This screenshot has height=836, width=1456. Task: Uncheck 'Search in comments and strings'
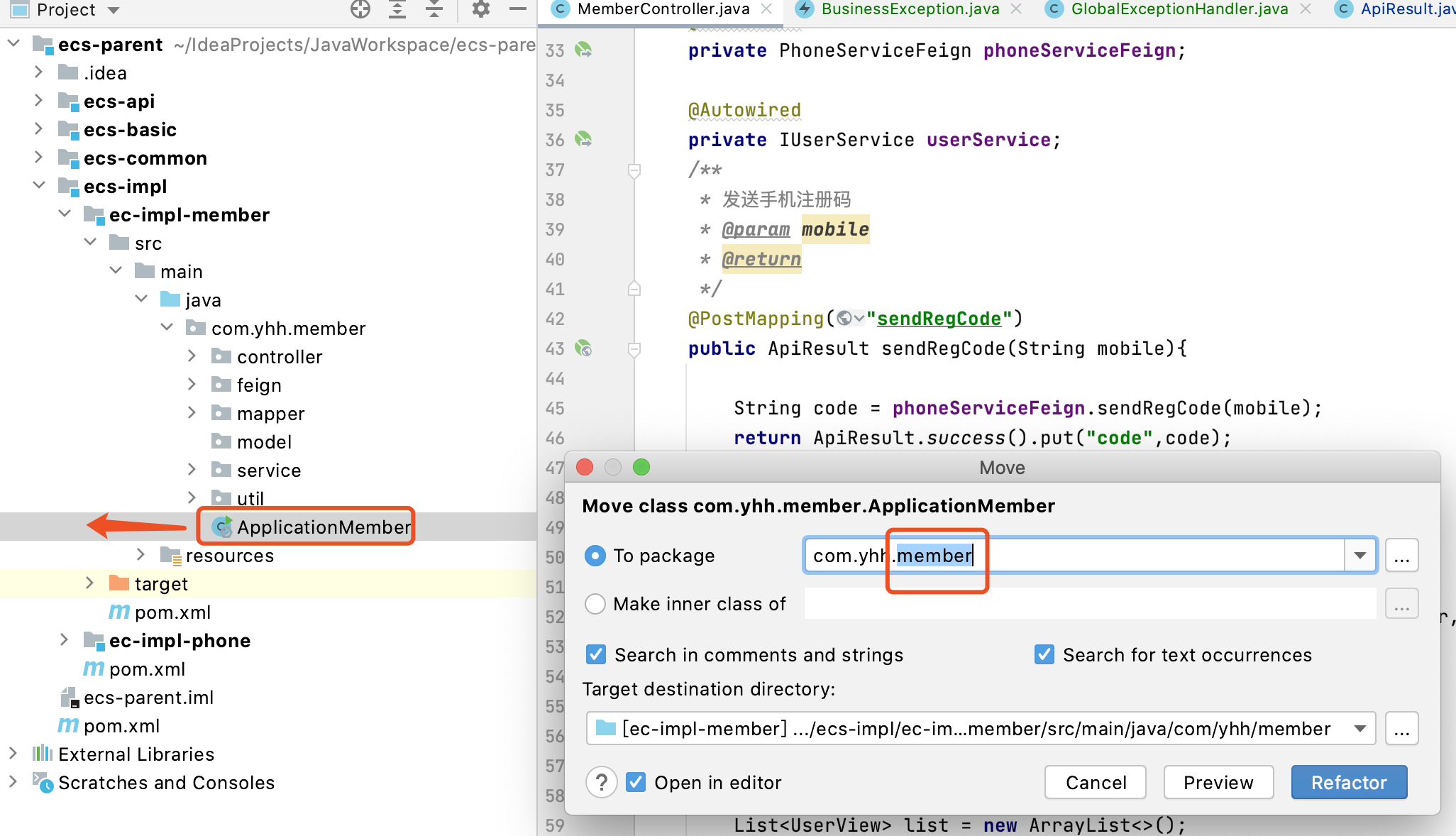tap(596, 654)
